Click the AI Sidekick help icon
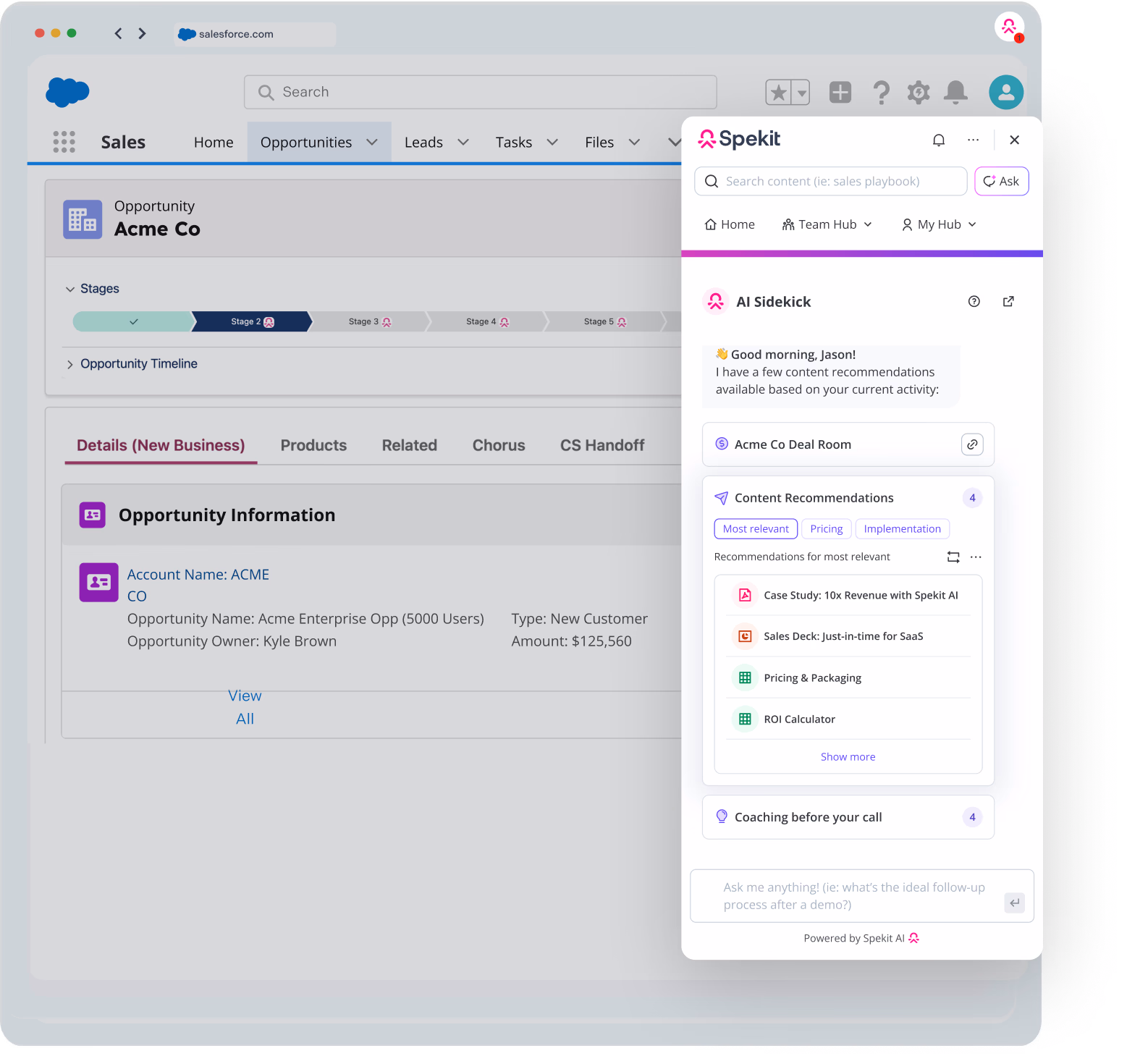This screenshot has width=1127, height=1064. (x=974, y=302)
